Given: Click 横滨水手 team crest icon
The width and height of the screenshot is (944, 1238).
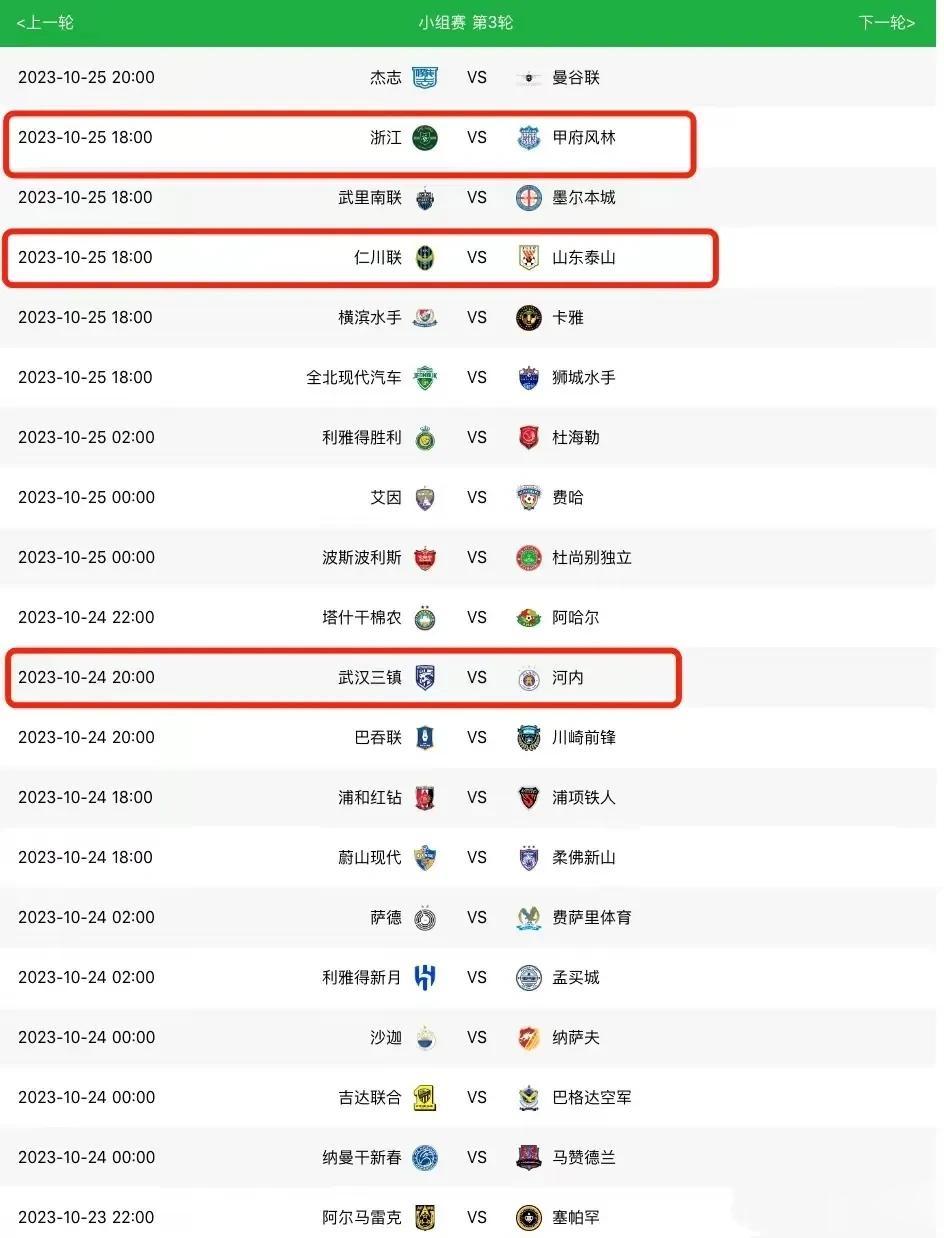Looking at the screenshot, I should (x=425, y=317).
